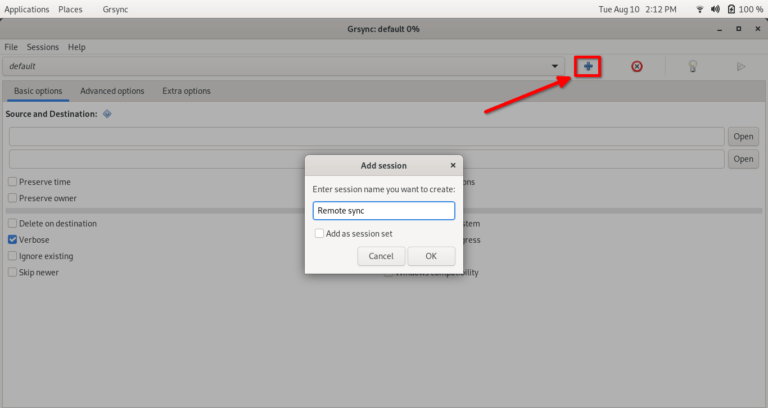
Task: Click the Source and Destination swap icon
Action: pyautogui.click(x=107, y=114)
